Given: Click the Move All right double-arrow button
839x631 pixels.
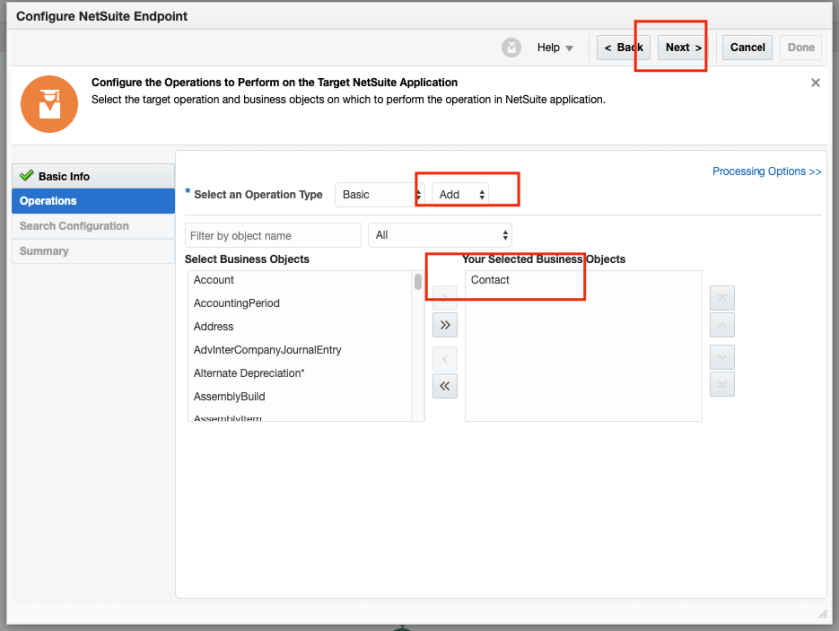Looking at the screenshot, I should coord(445,325).
